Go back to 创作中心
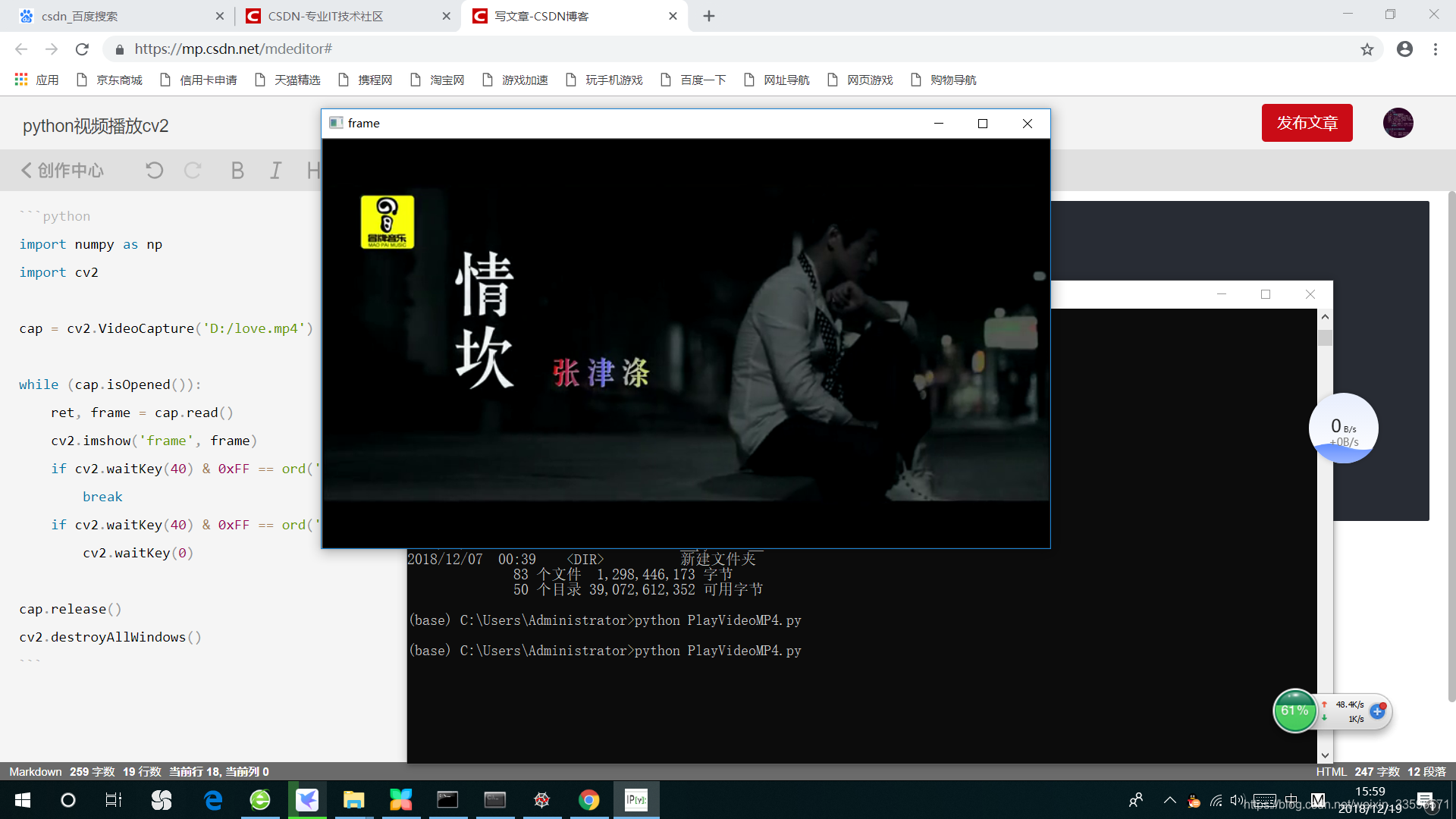The width and height of the screenshot is (1456, 819). (62, 171)
